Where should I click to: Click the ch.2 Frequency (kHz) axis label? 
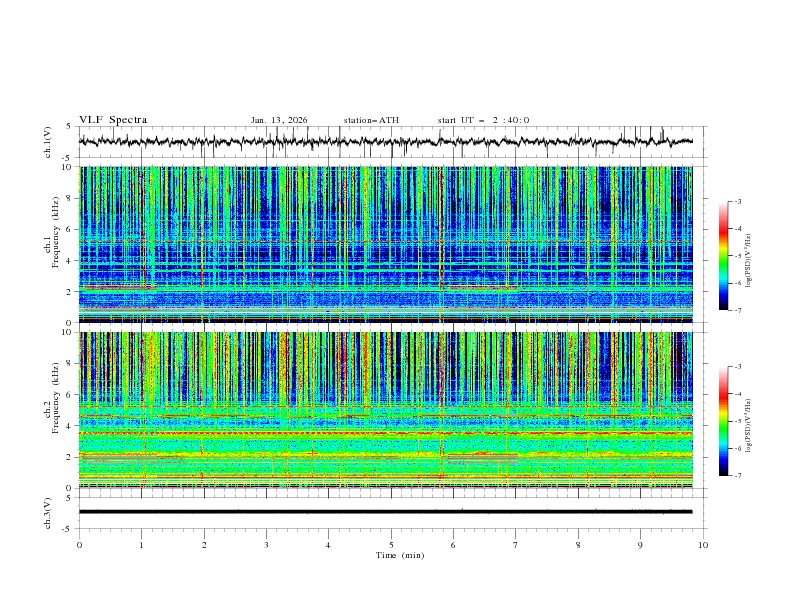55,410
